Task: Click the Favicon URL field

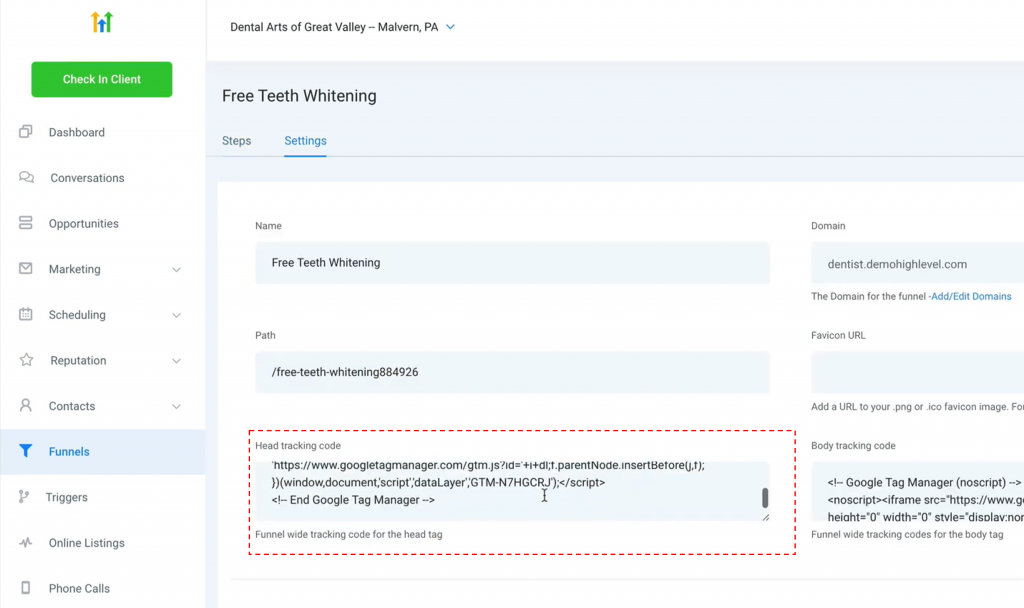Action: 918,372
